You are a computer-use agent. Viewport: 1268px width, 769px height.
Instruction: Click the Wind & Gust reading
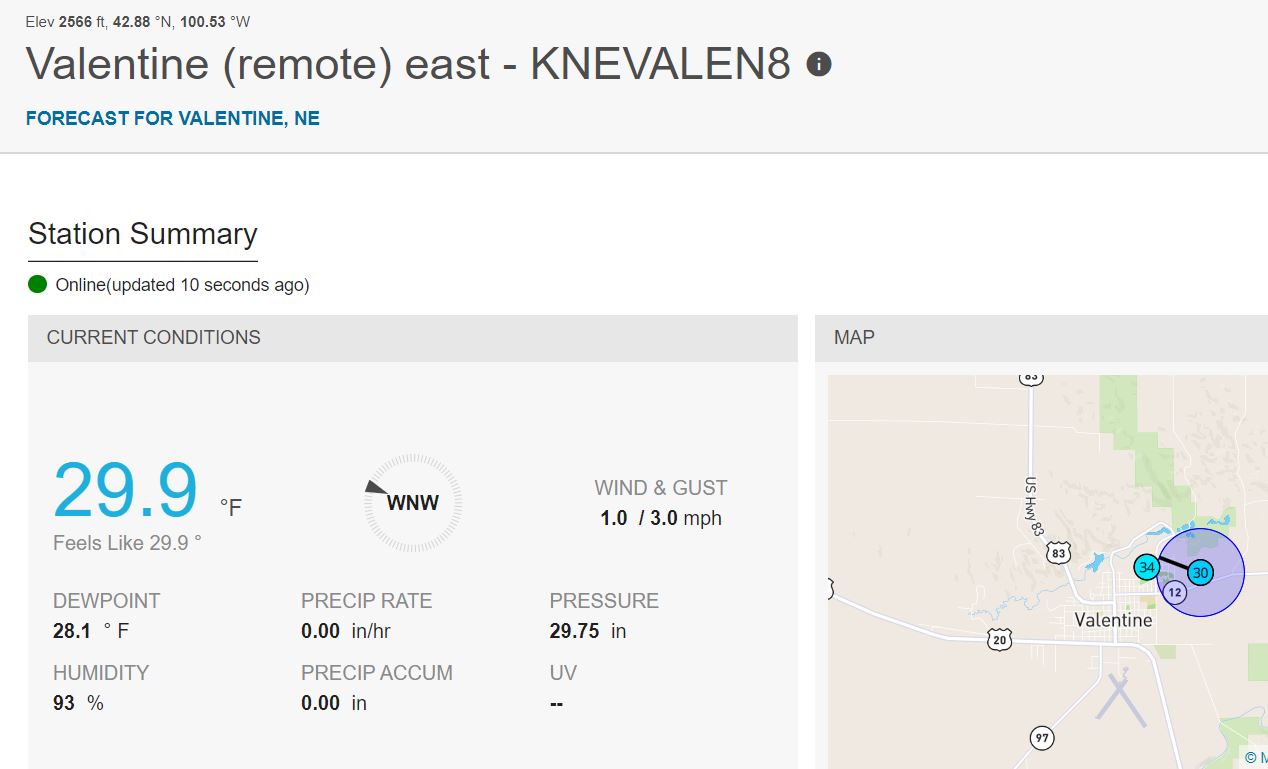661,518
